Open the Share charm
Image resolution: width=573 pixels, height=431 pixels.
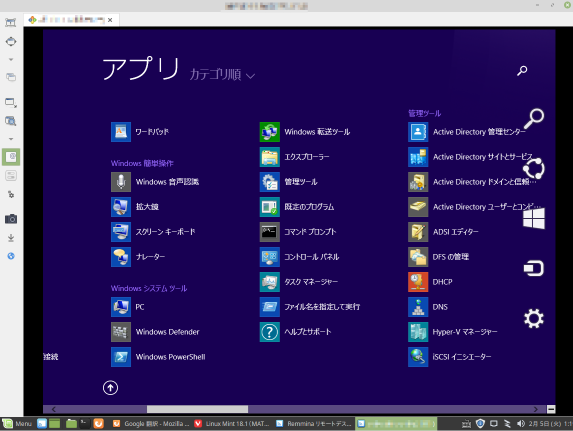click(534, 169)
